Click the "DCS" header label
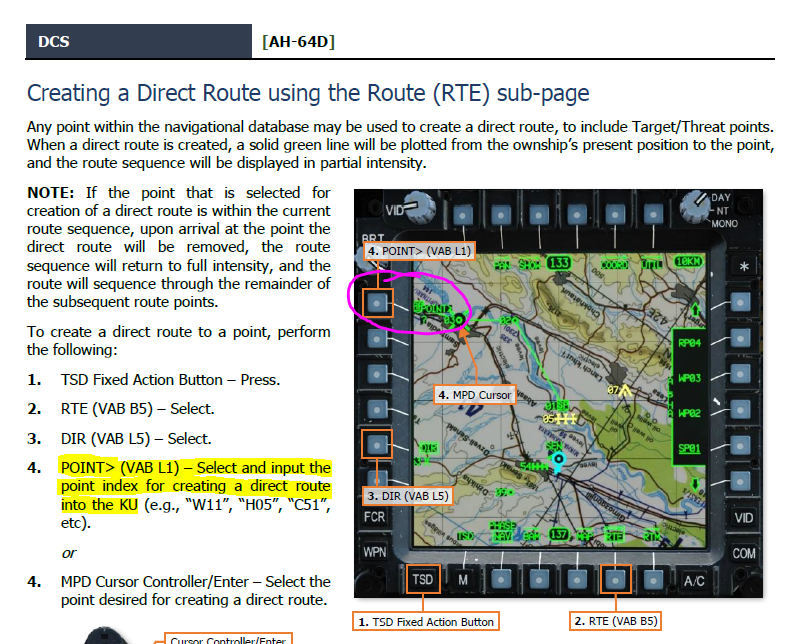This screenshot has width=805, height=644. pyautogui.click(x=54, y=42)
